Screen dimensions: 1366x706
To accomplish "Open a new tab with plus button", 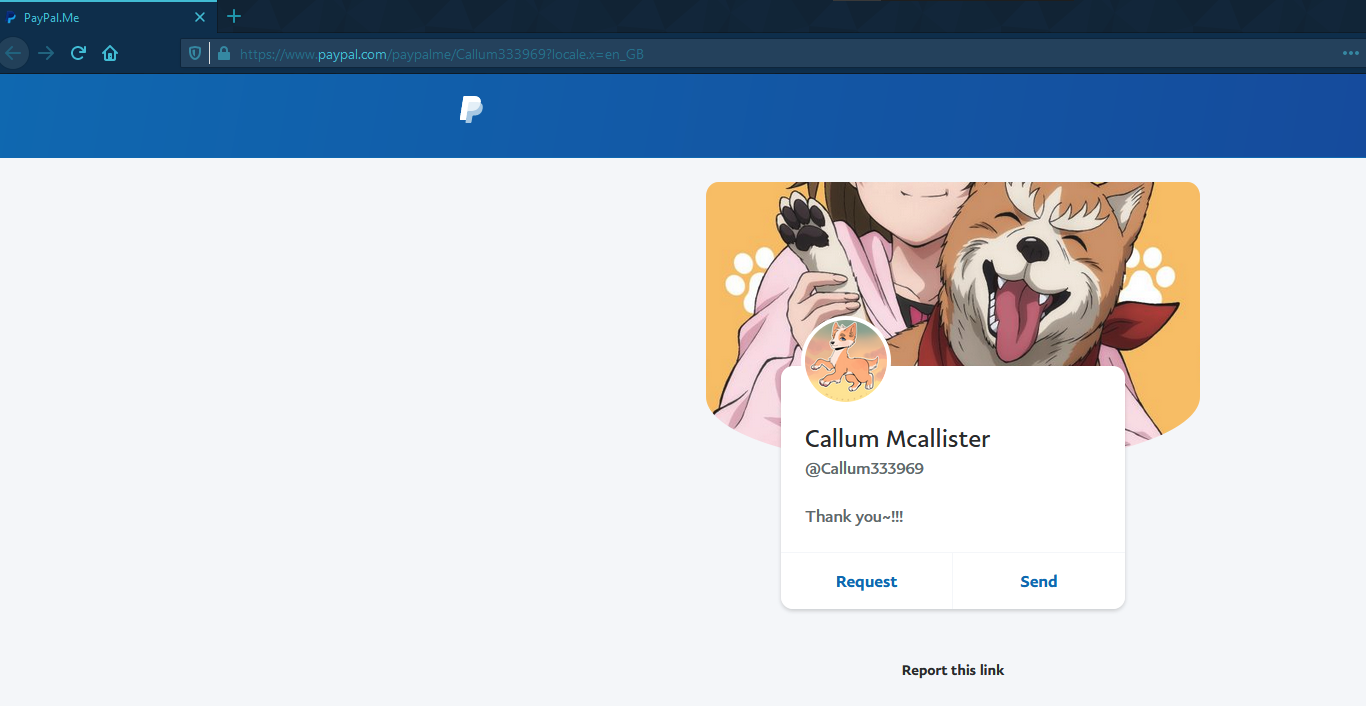I will click(234, 16).
